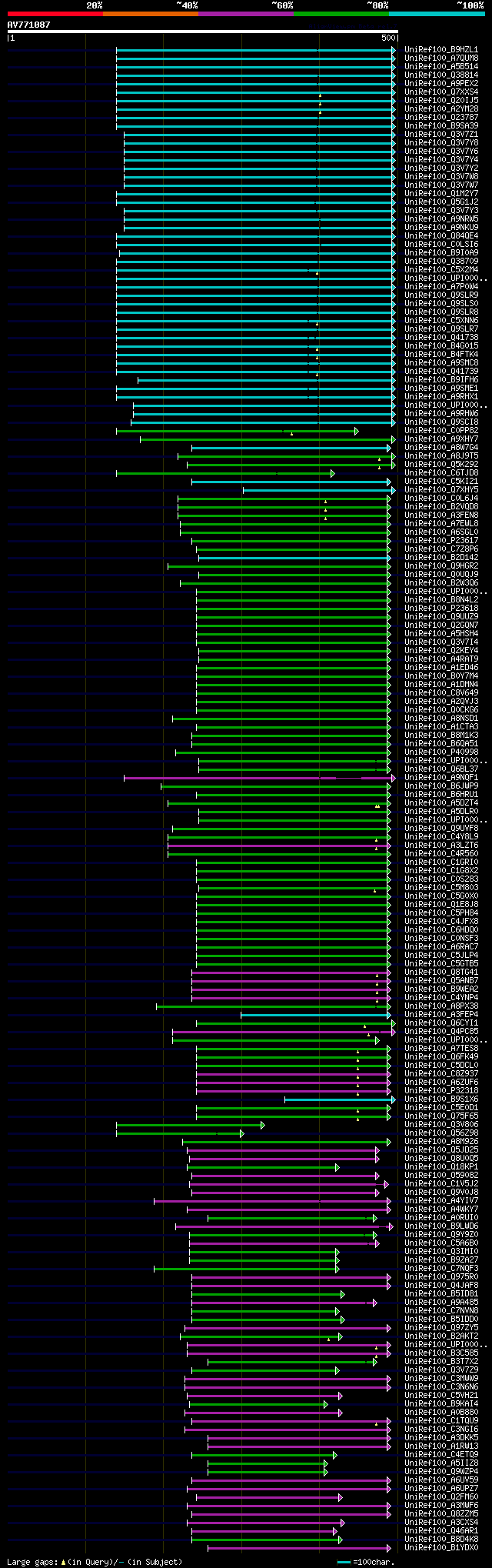Screen dimensions: 492x1568
Task: Click the green ~80% identity legend segment
Action: 341,14
